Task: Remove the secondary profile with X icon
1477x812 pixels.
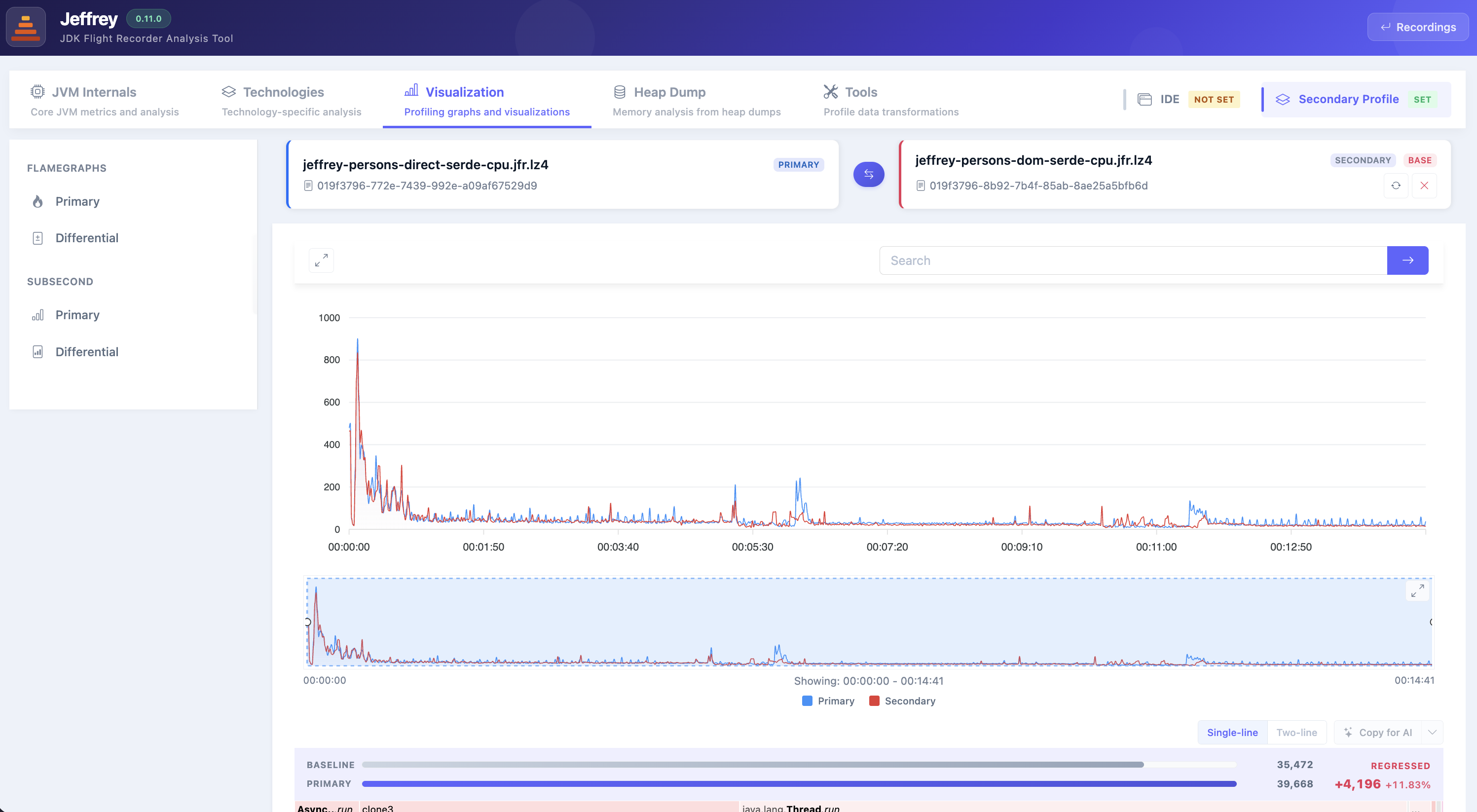Action: coord(1424,185)
